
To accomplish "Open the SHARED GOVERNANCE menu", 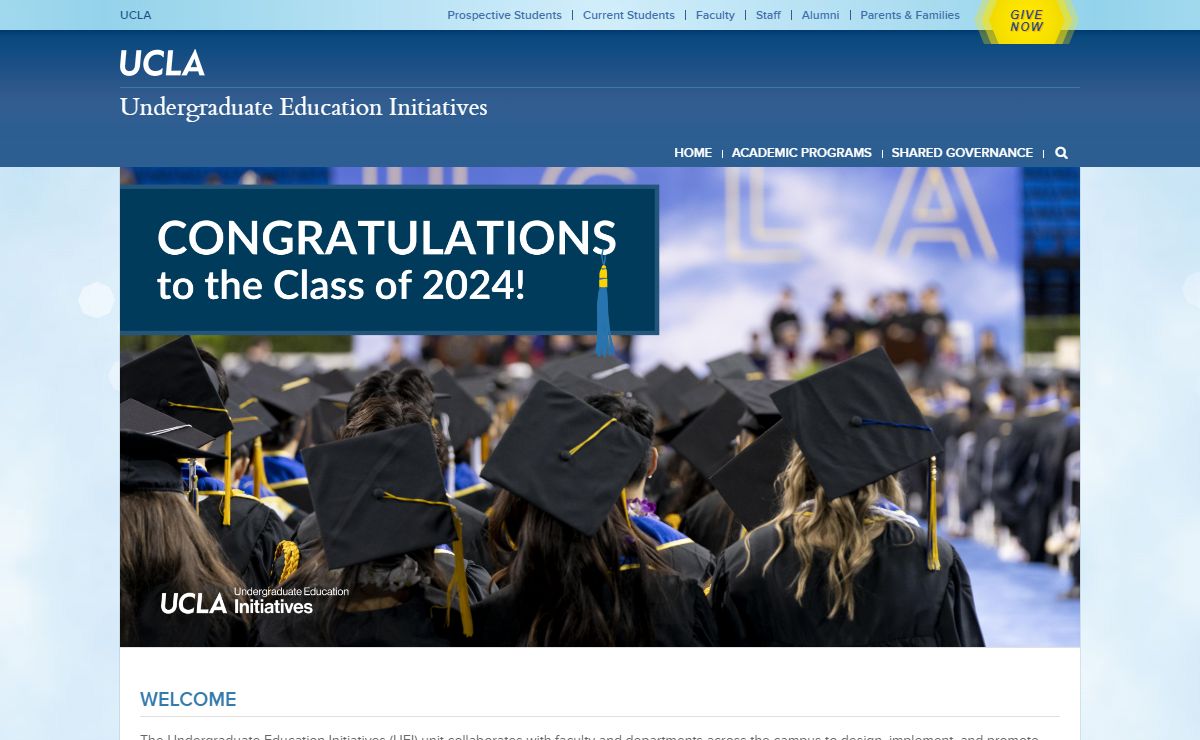I will click(x=962, y=153).
